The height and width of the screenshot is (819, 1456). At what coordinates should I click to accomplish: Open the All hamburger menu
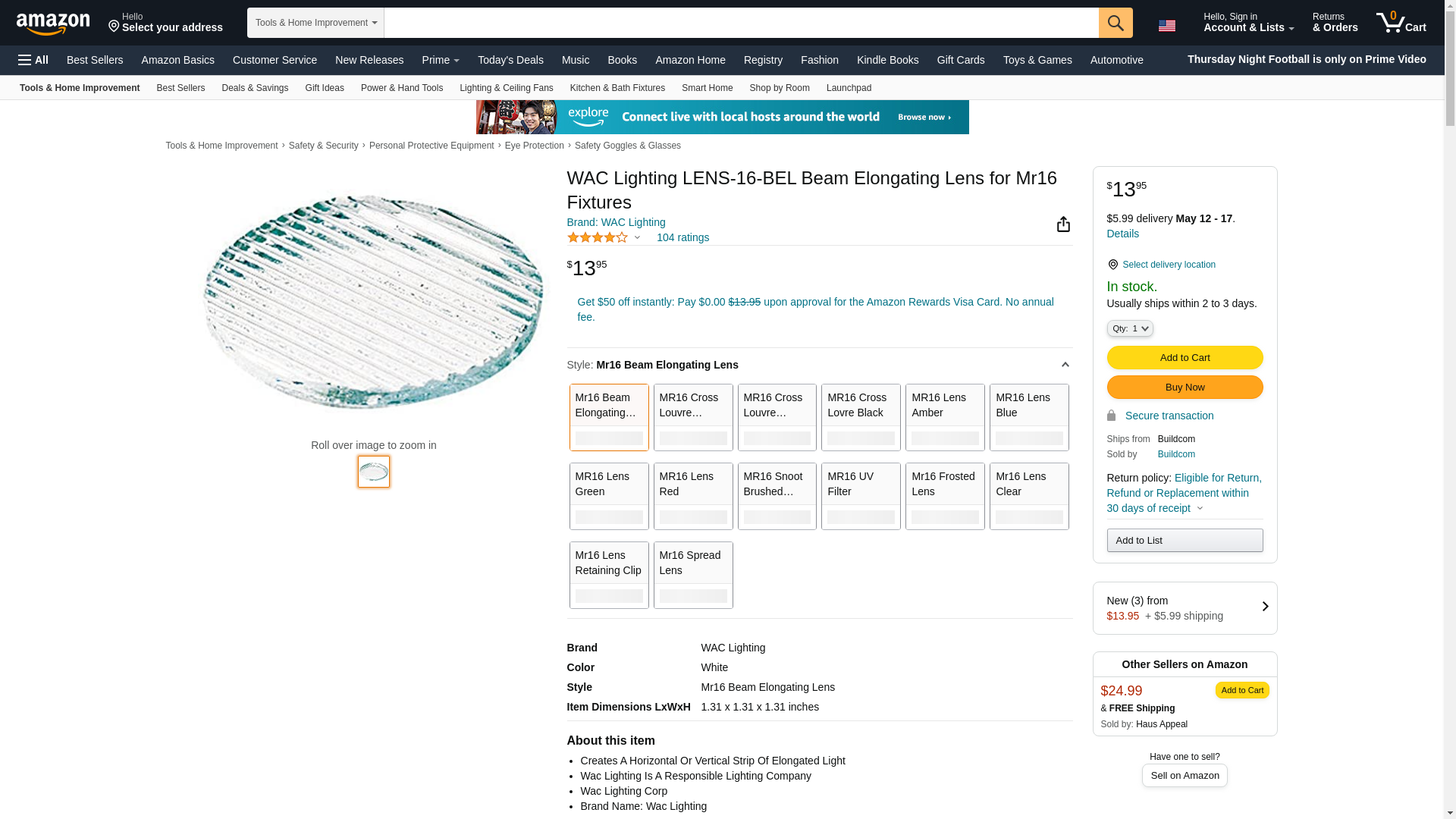(x=33, y=60)
